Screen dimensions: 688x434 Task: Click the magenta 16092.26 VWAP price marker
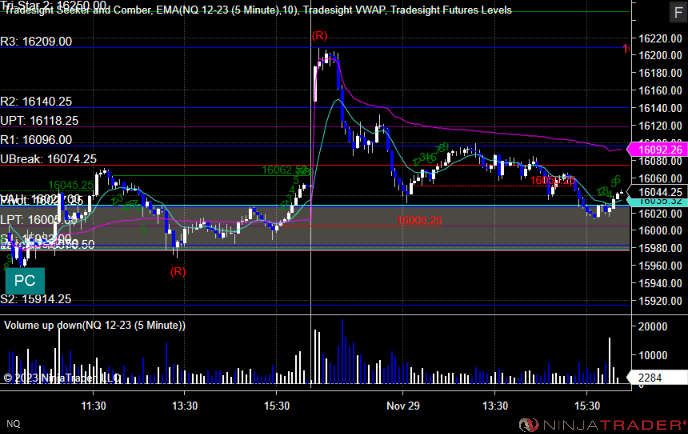tap(657, 150)
